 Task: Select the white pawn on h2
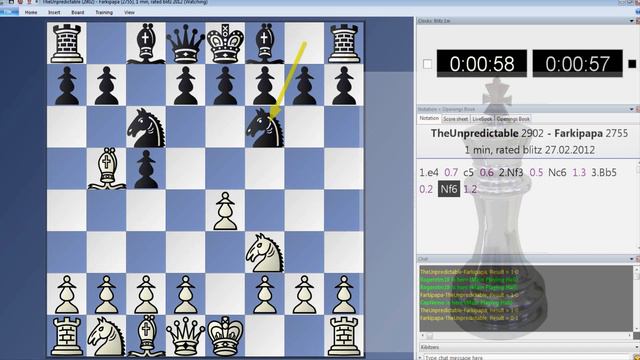coord(344,294)
